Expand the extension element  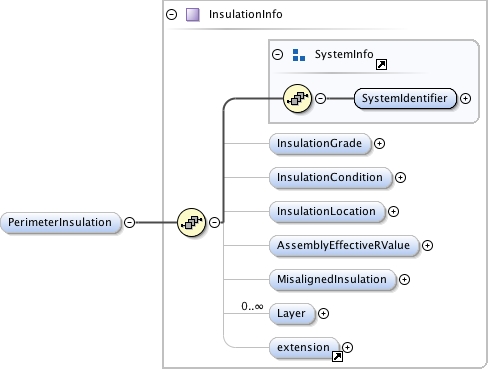coord(347,347)
